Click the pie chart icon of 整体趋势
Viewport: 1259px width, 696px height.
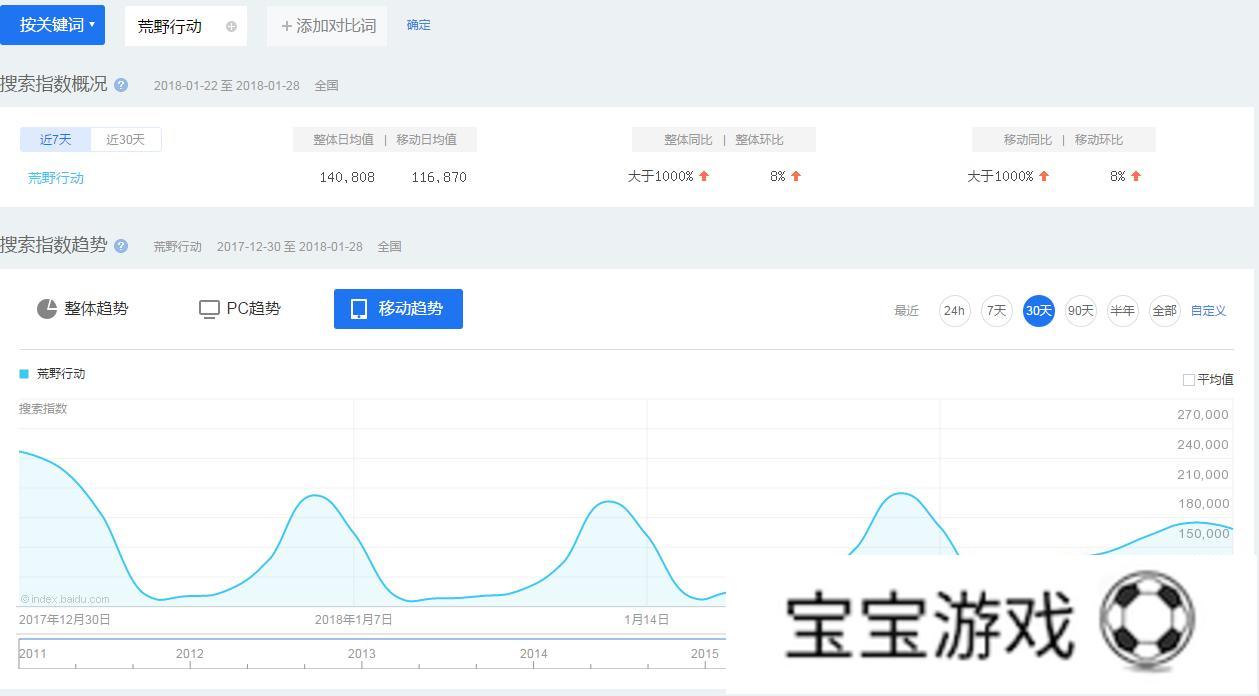47,309
